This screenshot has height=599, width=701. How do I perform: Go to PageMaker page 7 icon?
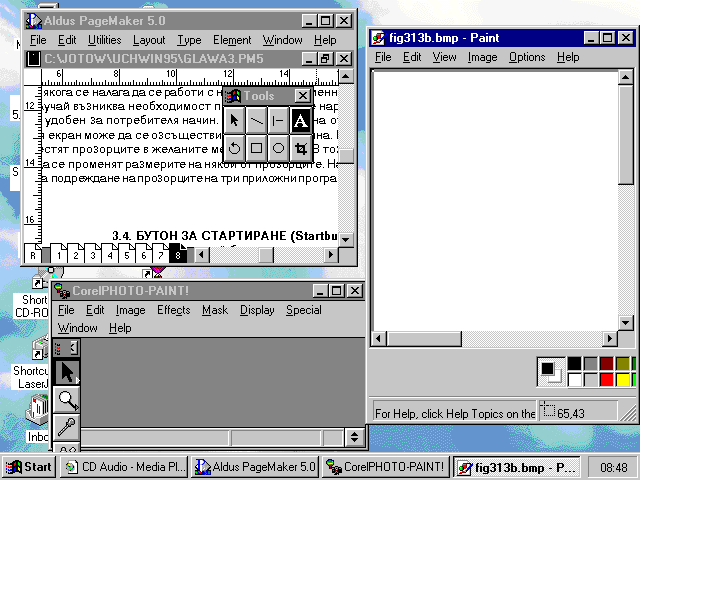pos(160,253)
